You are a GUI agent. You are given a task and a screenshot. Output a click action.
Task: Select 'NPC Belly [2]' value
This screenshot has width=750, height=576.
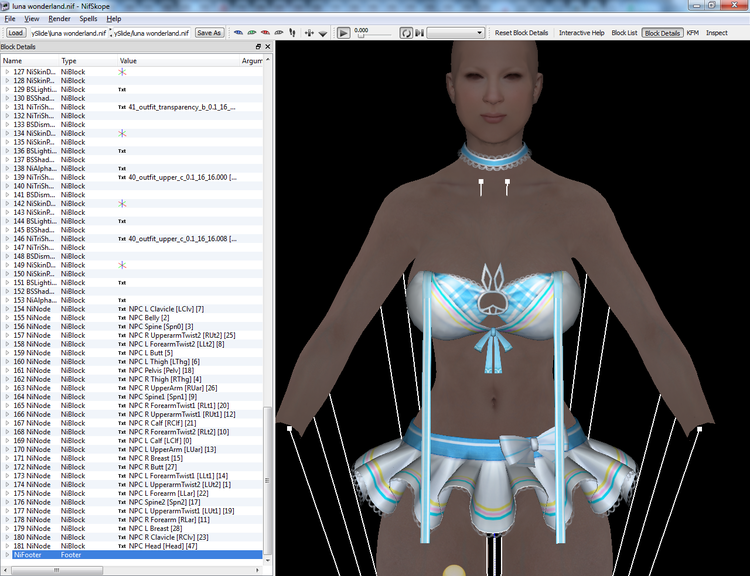(x=149, y=318)
